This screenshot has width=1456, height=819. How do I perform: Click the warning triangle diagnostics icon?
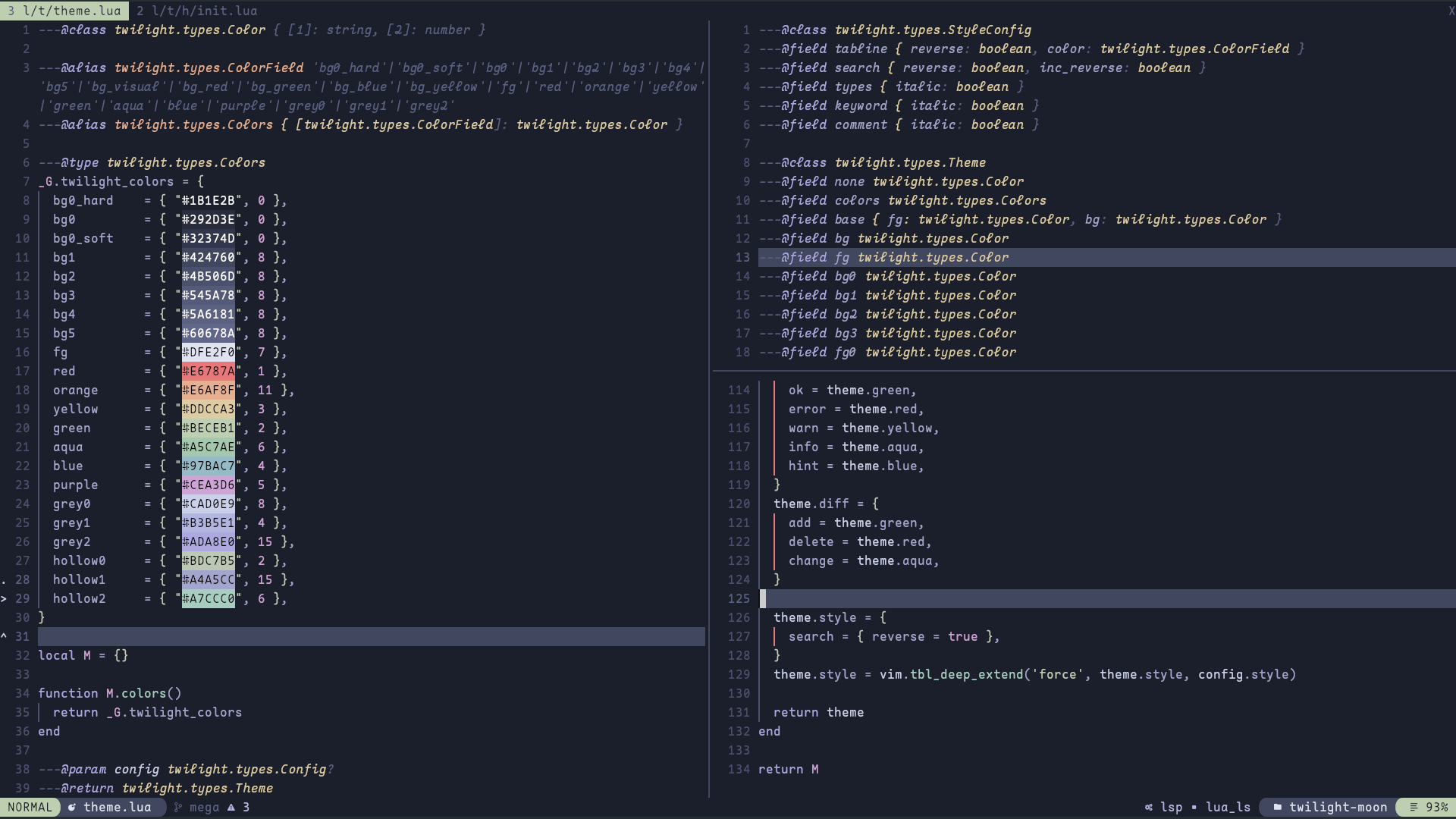coord(231,807)
